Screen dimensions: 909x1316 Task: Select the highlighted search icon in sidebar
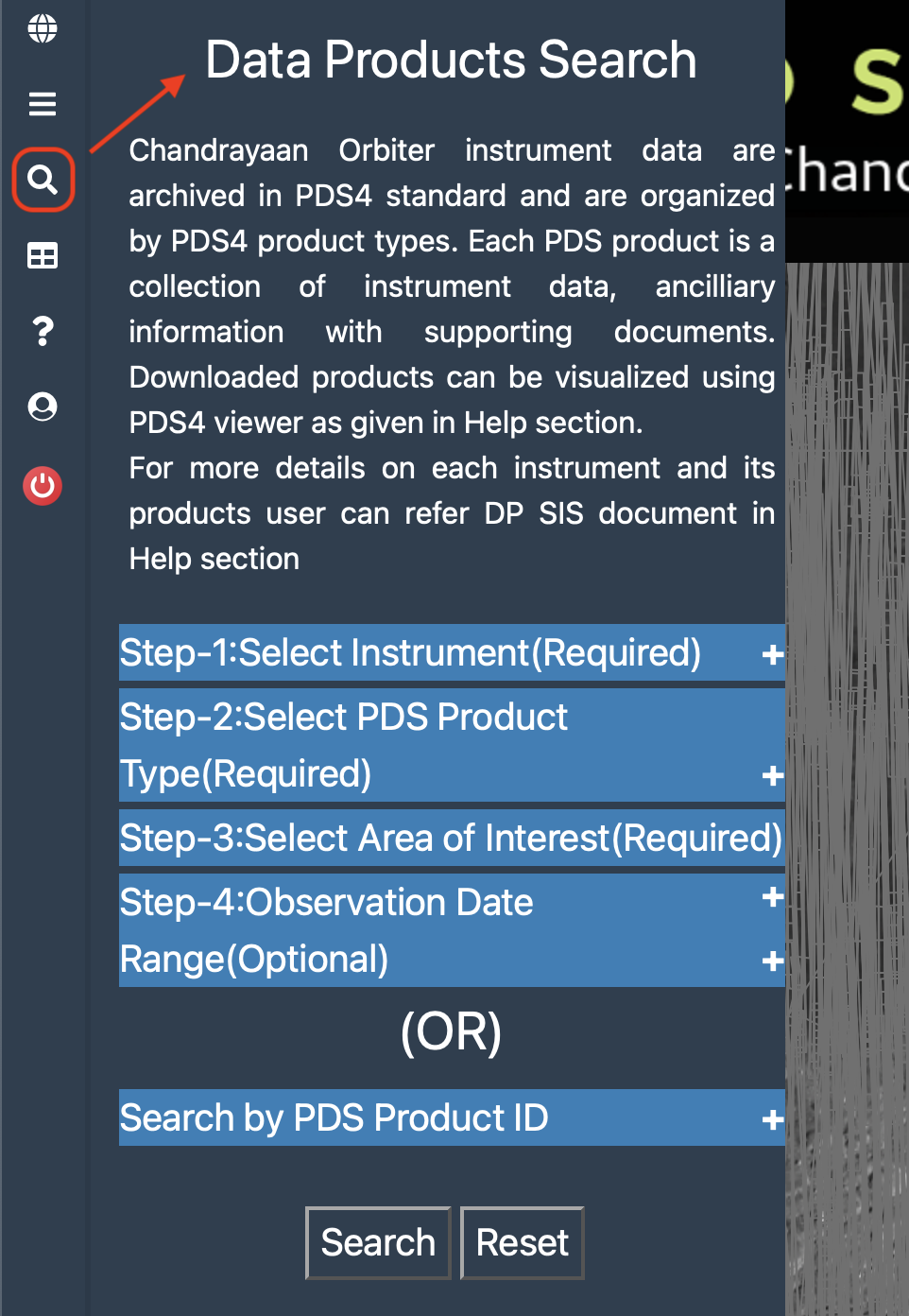42,178
